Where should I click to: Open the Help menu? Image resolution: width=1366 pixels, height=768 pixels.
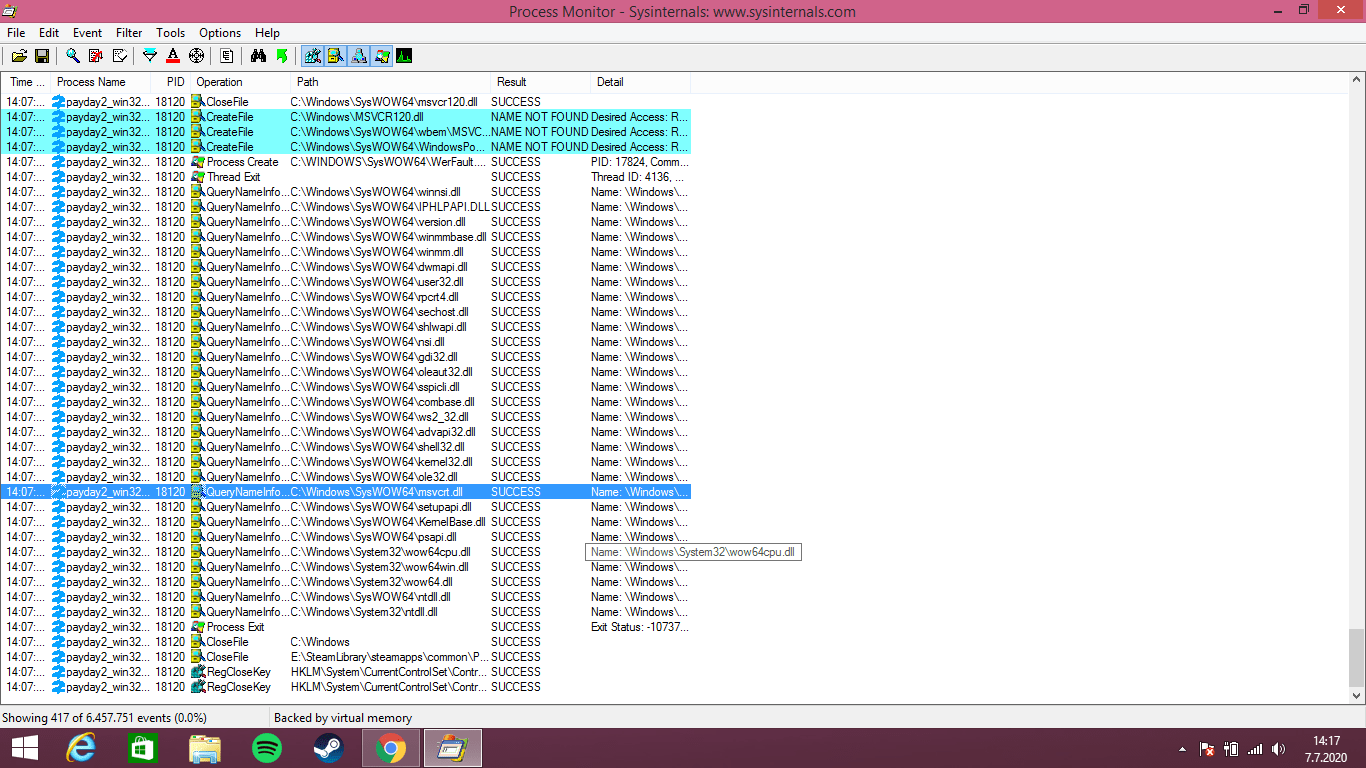(267, 33)
